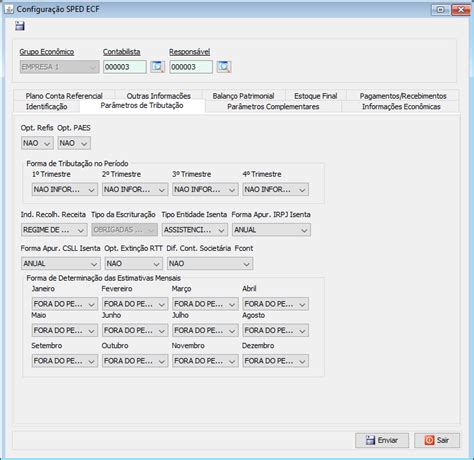Open Informações Econômicas tab
Screen dimensions: 474x460
click(401, 107)
